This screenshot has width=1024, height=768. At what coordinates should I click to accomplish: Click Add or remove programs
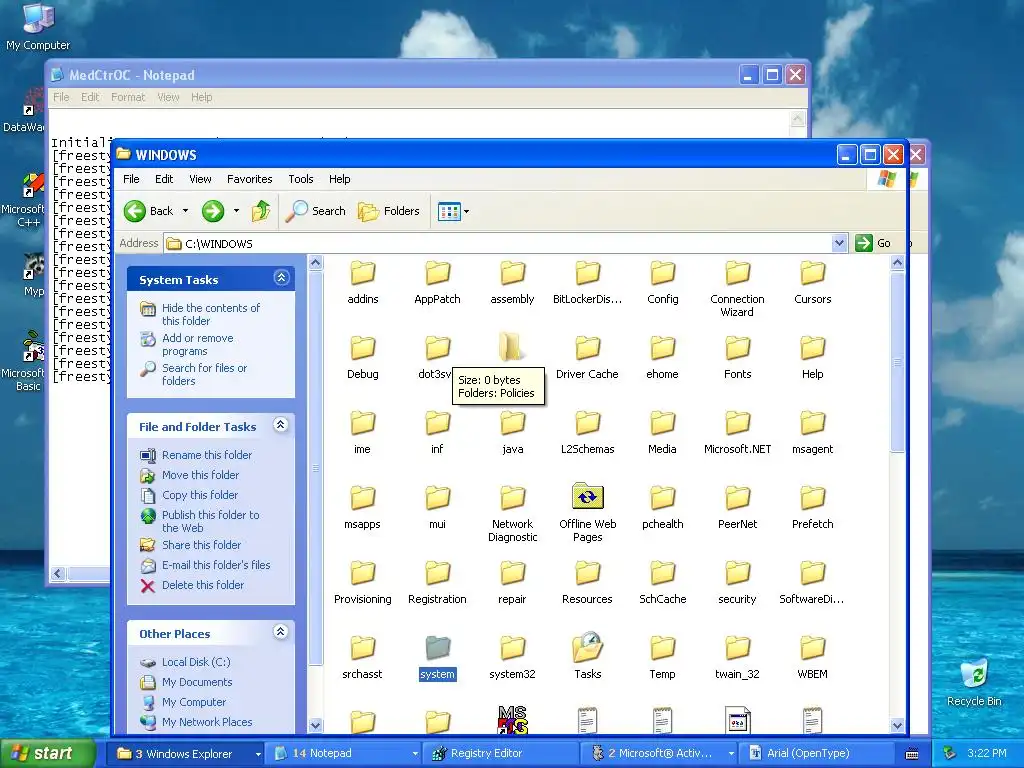click(x=198, y=344)
